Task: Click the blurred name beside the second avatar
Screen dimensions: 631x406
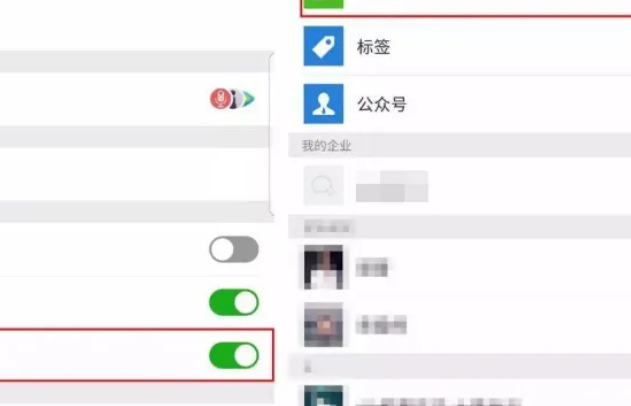Action: (x=381, y=325)
